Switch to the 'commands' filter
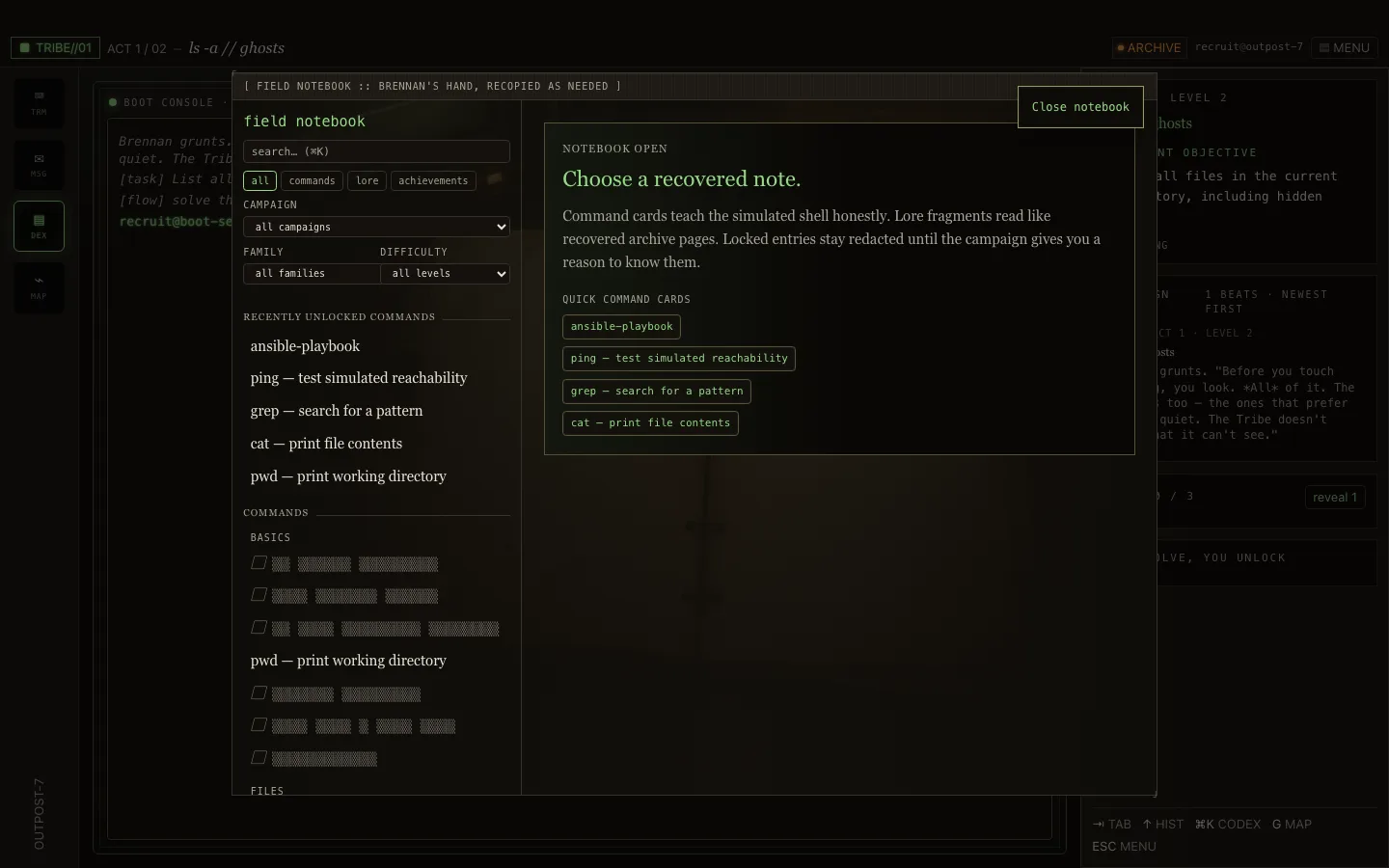The image size is (1389, 868). [313, 180]
